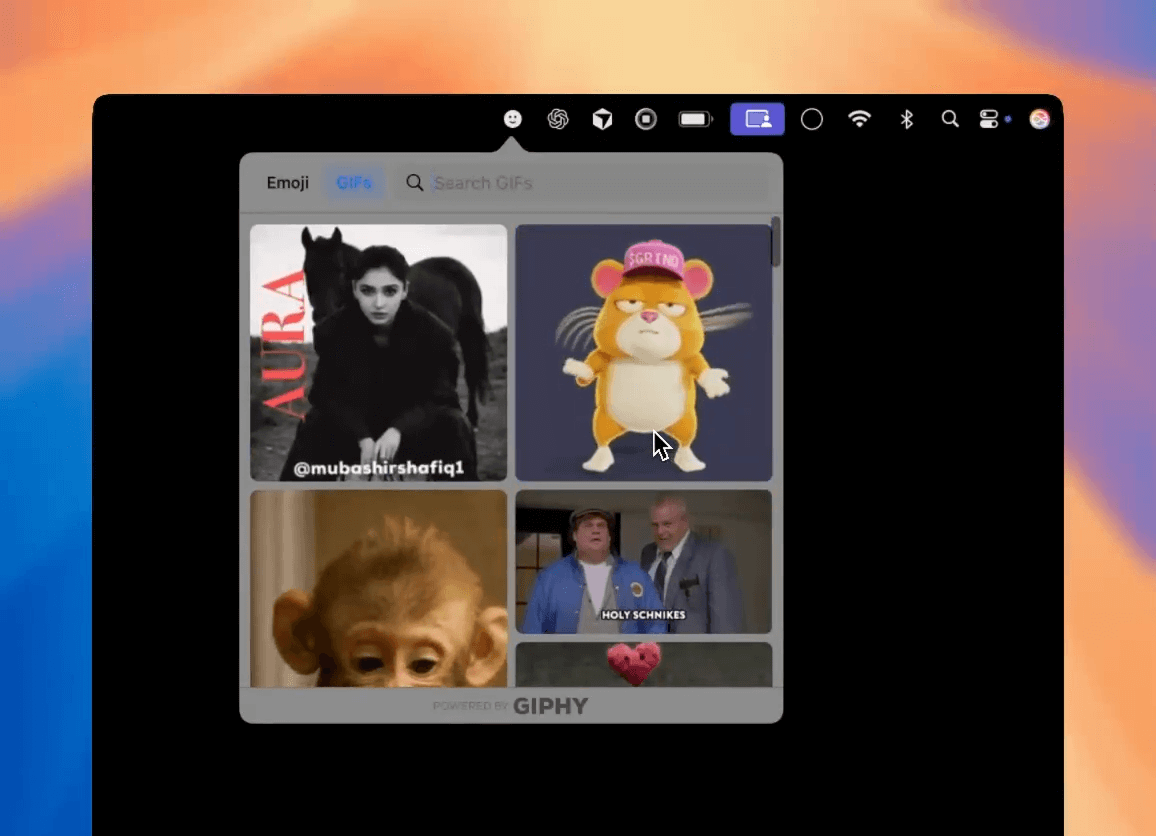1156x836 pixels.
Task: Open the ChatGPT menu bar icon
Action: (558, 119)
